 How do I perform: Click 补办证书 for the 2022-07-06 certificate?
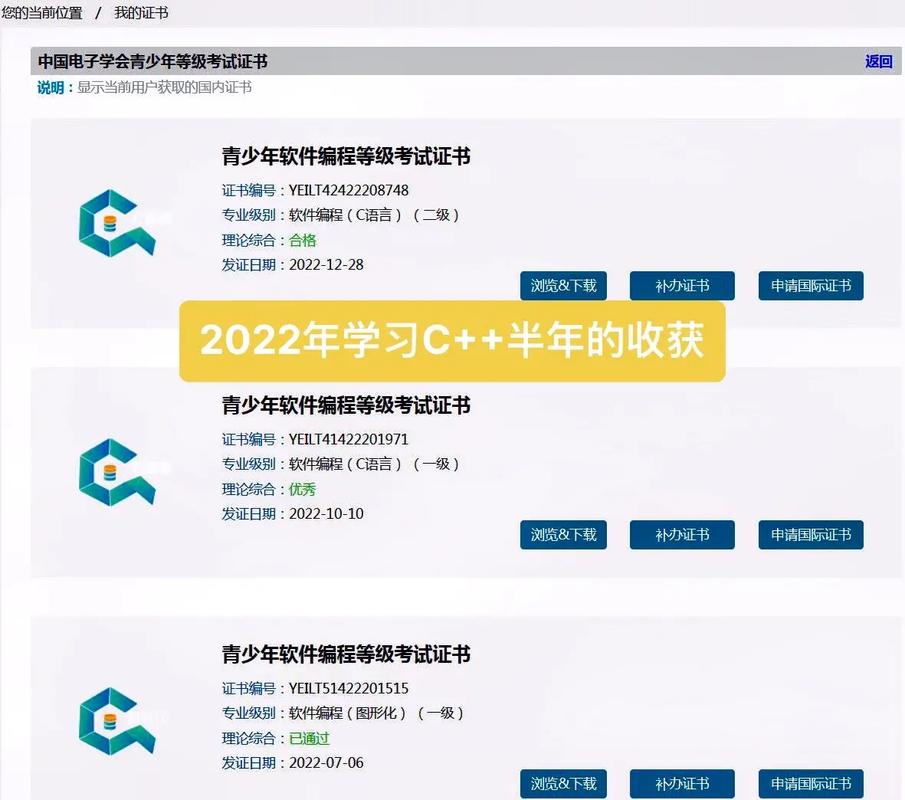pyautogui.click(x=682, y=783)
